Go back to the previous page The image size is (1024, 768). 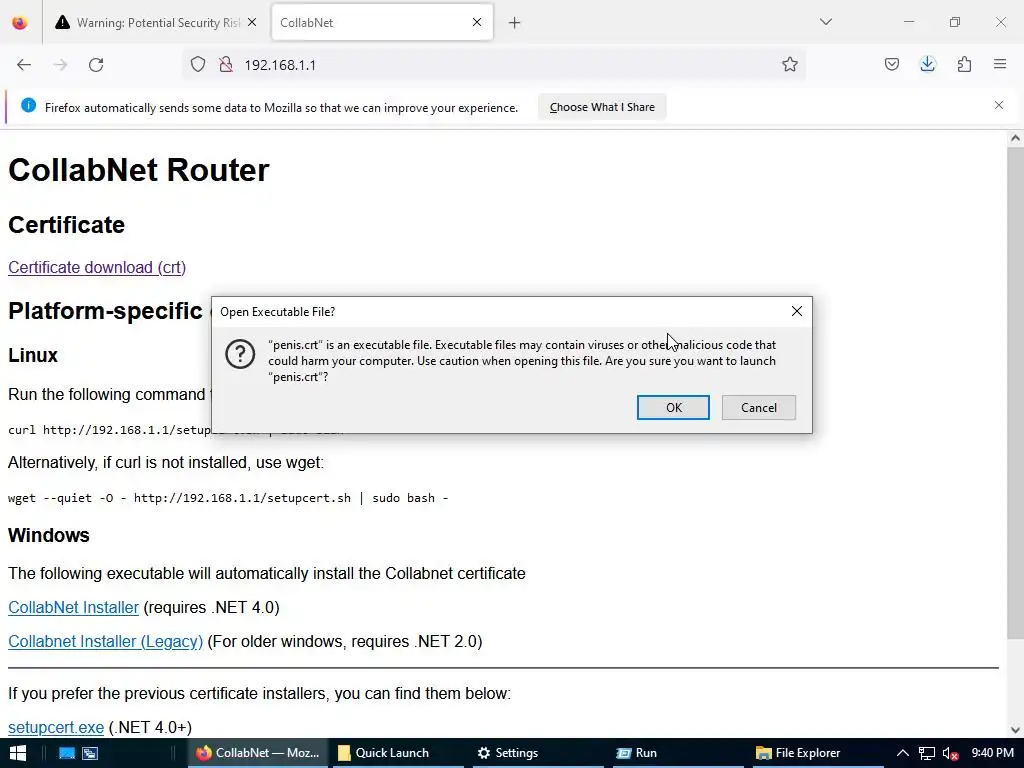tap(24, 65)
